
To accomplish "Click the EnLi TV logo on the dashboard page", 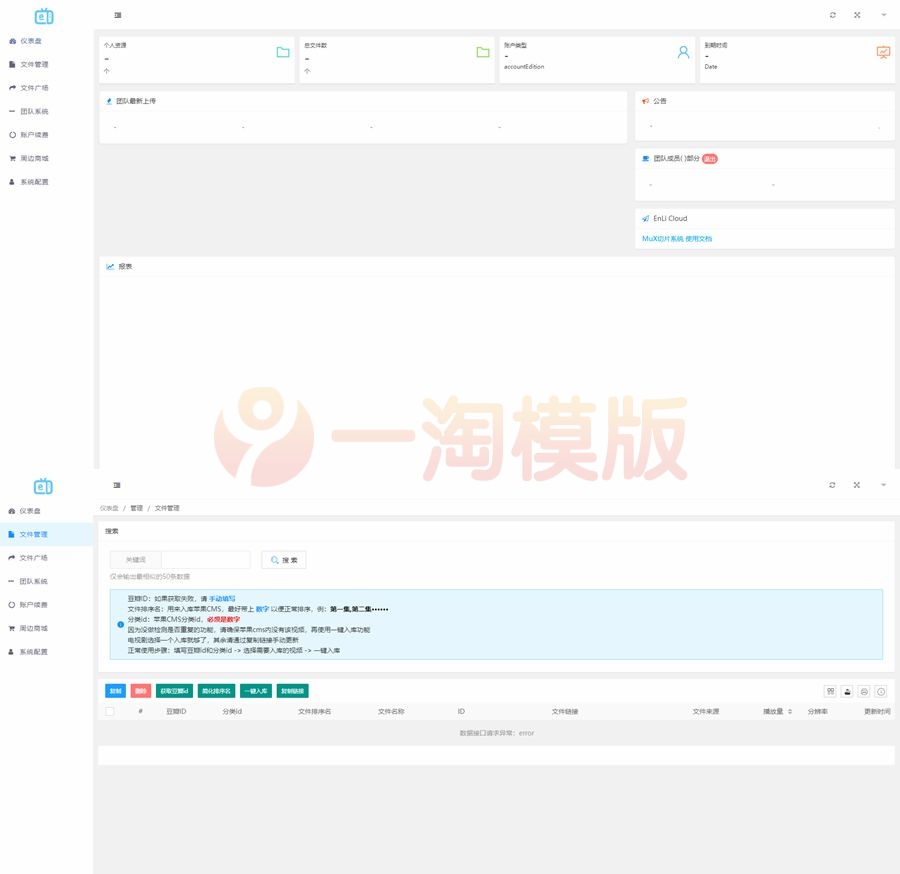I will click(44, 17).
